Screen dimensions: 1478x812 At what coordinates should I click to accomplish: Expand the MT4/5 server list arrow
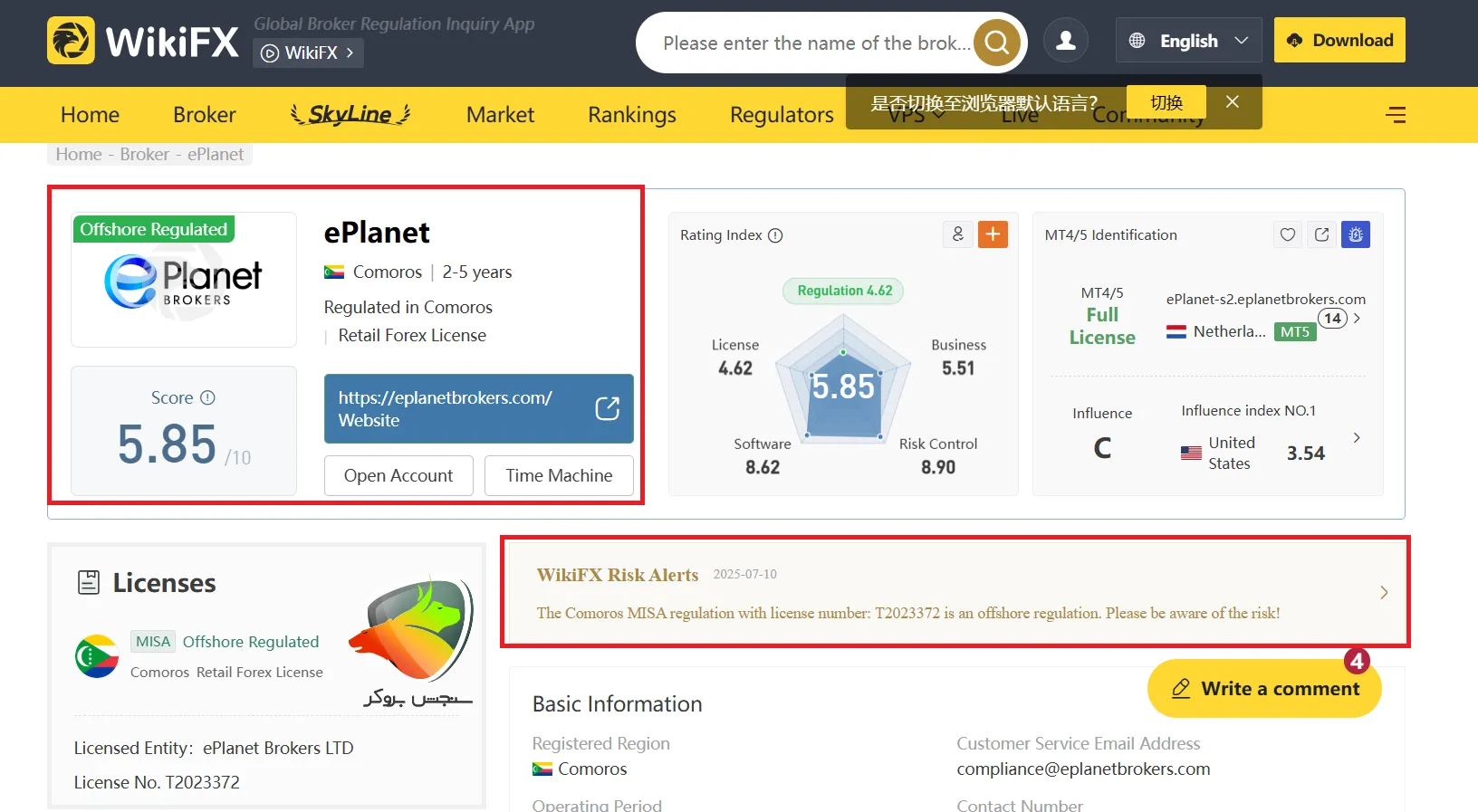pyautogui.click(x=1357, y=319)
